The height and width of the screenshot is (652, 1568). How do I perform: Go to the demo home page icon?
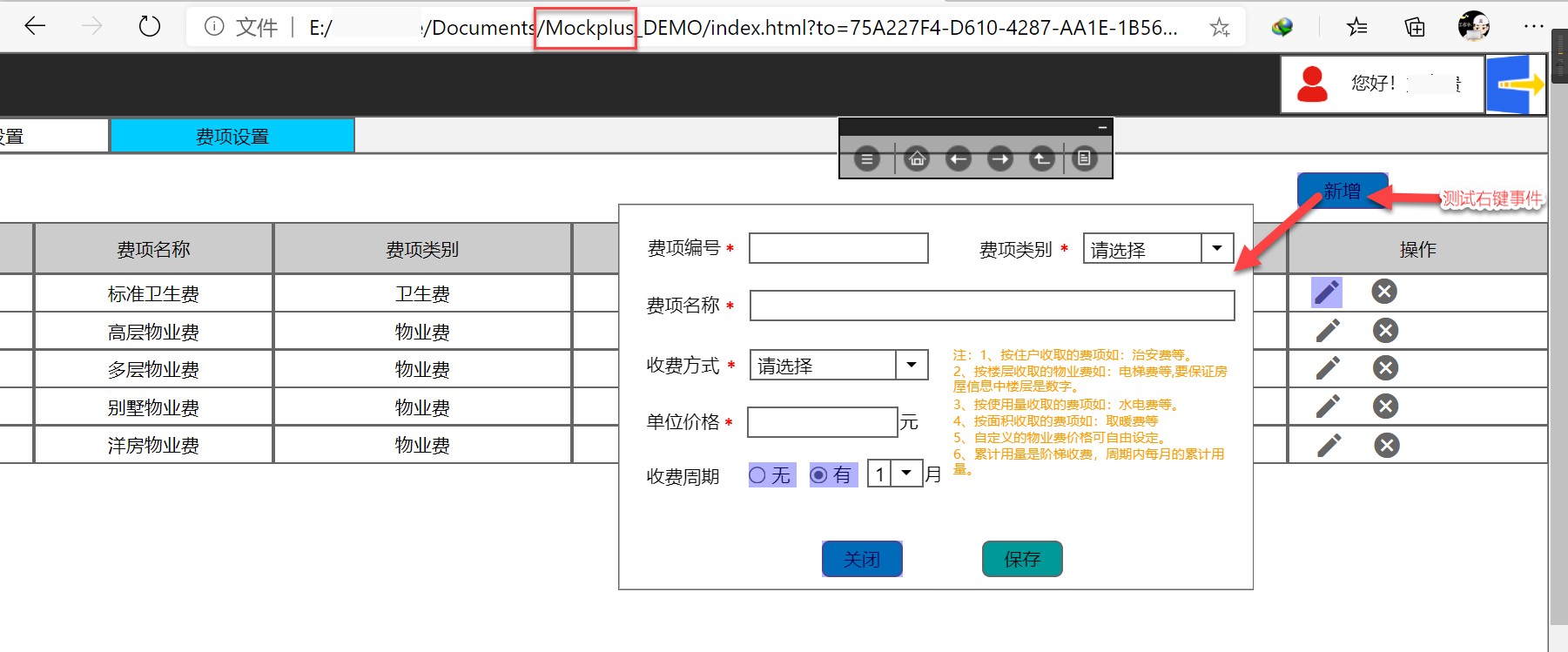pos(917,159)
